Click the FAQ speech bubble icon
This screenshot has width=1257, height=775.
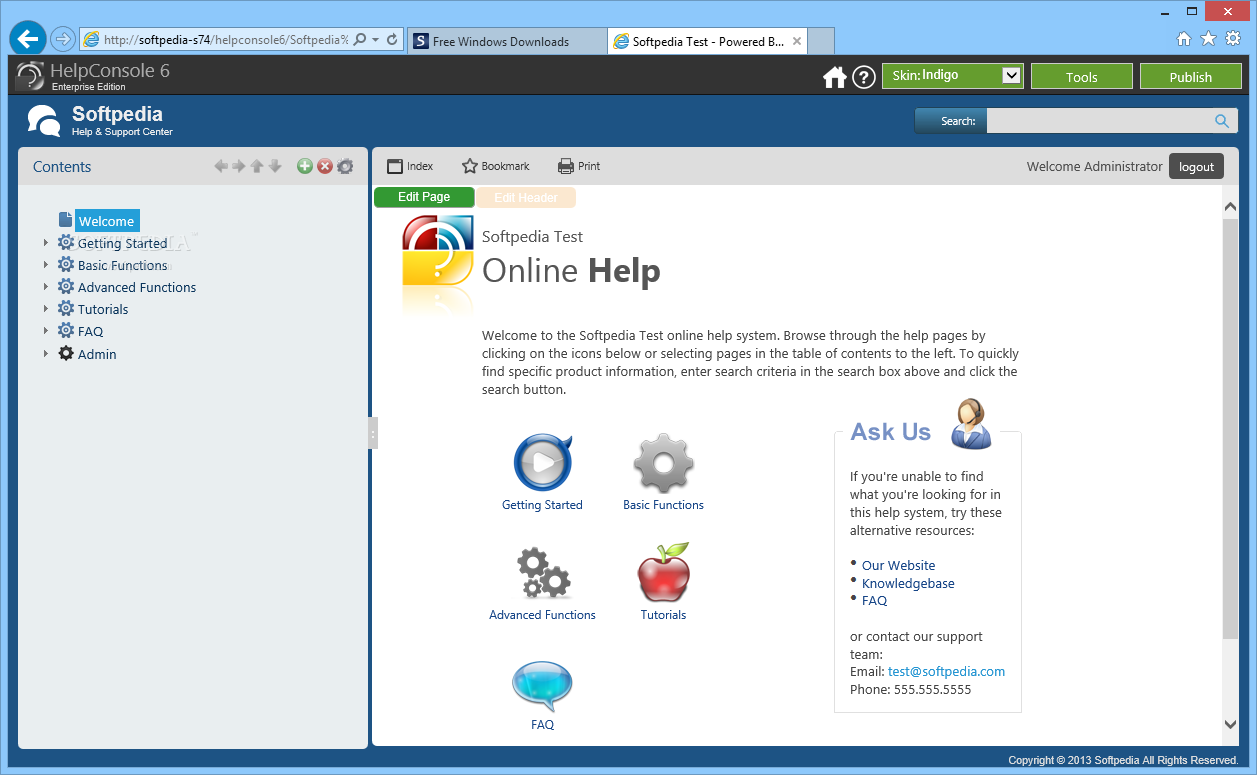pos(542,685)
